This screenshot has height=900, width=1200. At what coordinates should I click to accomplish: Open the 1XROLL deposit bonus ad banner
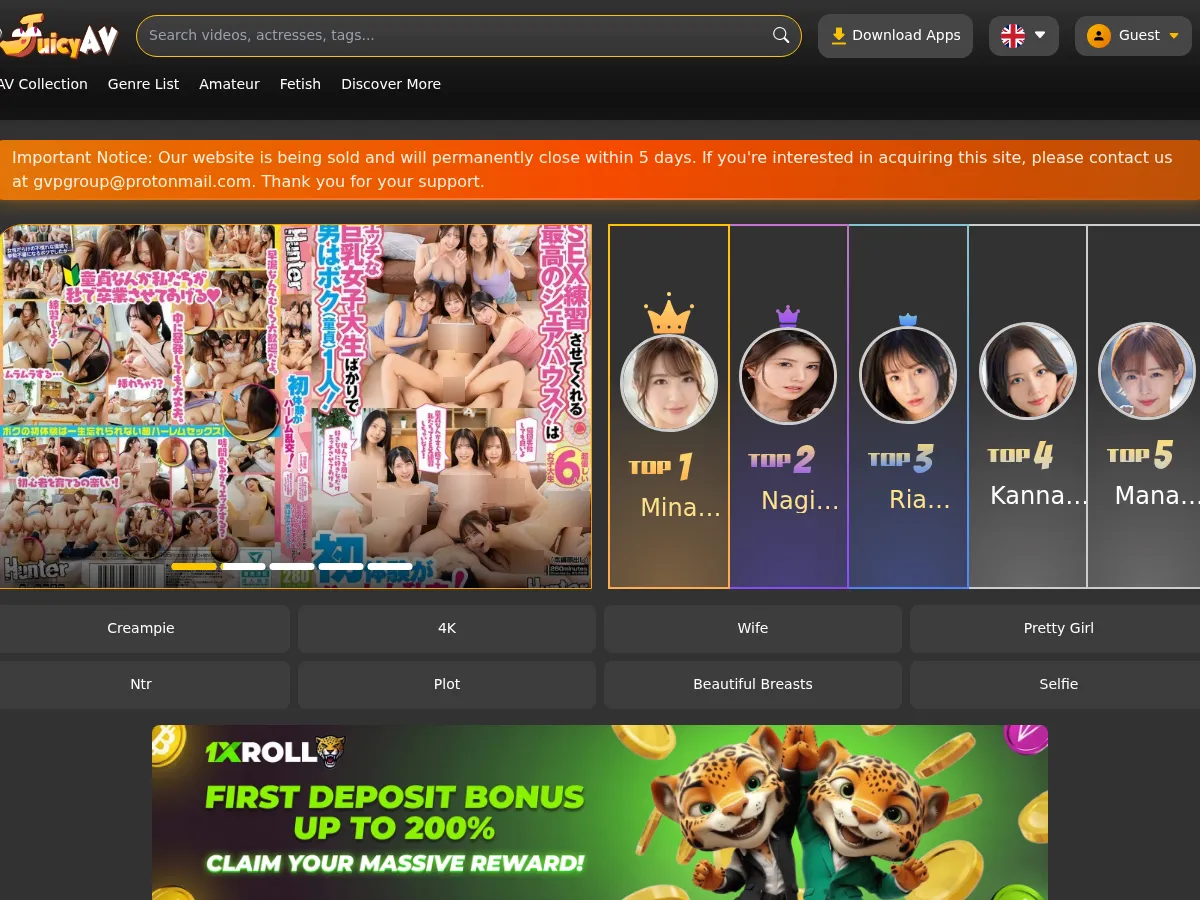(x=600, y=812)
